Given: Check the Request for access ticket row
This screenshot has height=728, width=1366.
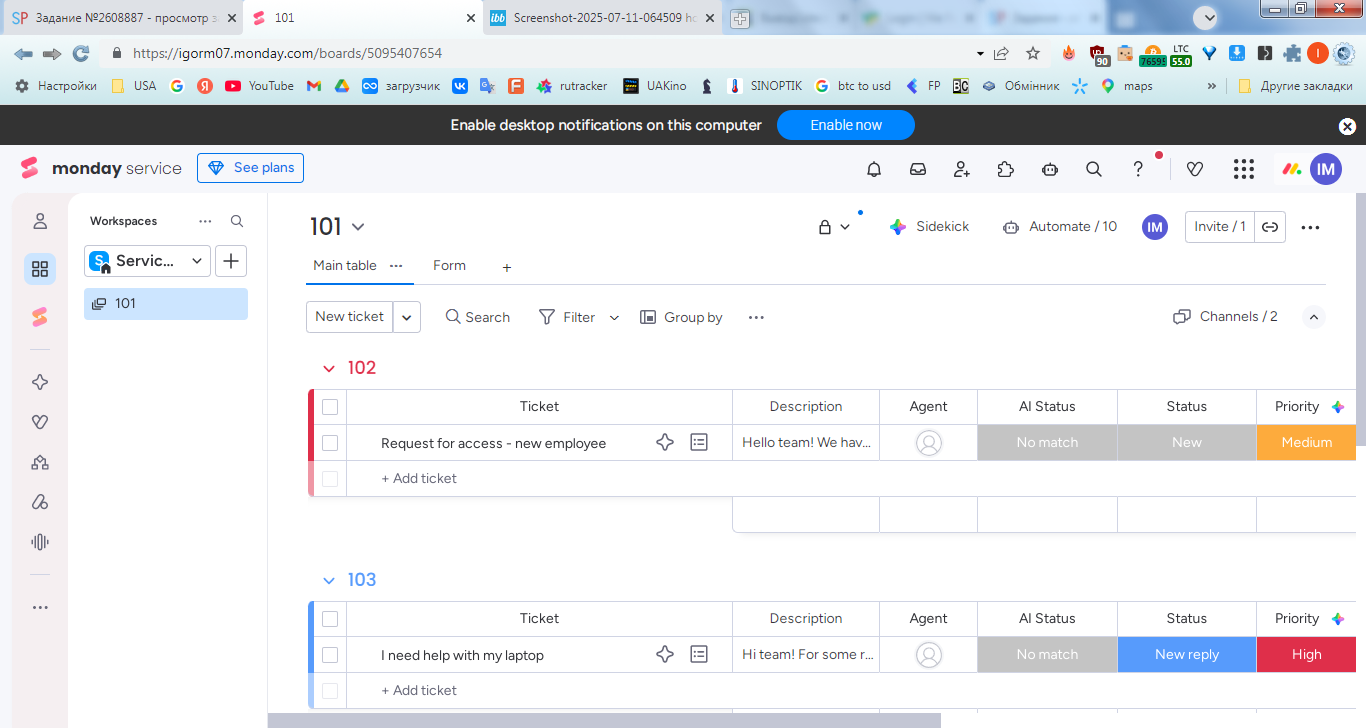Looking at the screenshot, I should (x=330, y=443).
